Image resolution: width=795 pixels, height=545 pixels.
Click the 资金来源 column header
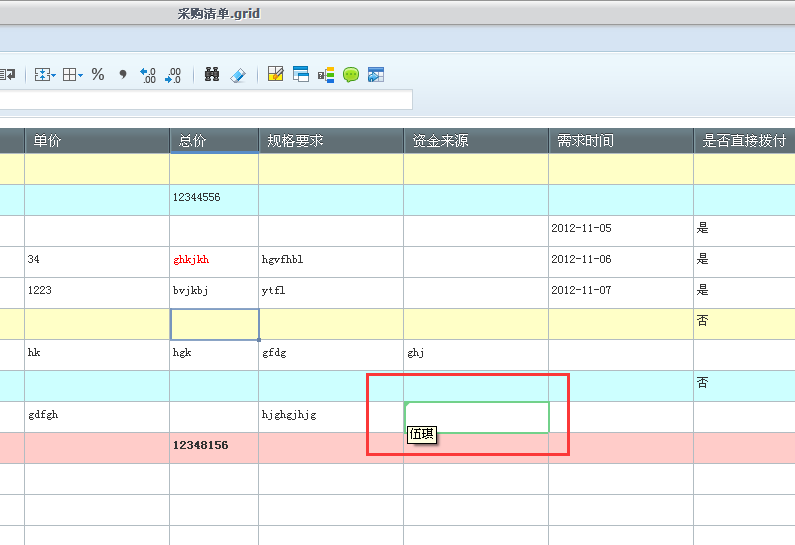pyautogui.click(x=476, y=140)
